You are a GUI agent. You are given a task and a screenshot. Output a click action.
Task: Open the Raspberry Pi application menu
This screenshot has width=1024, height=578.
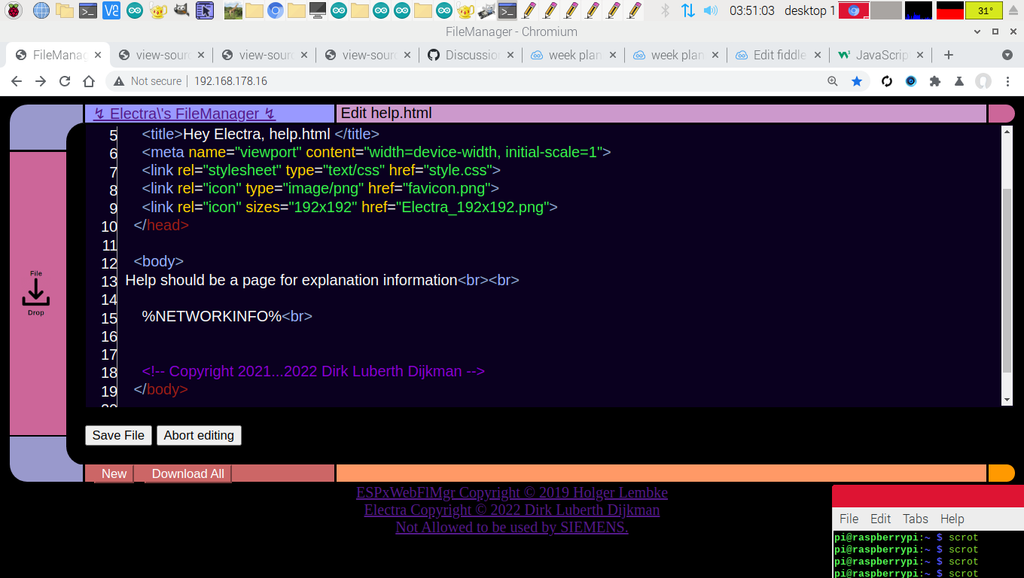tap(13, 11)
